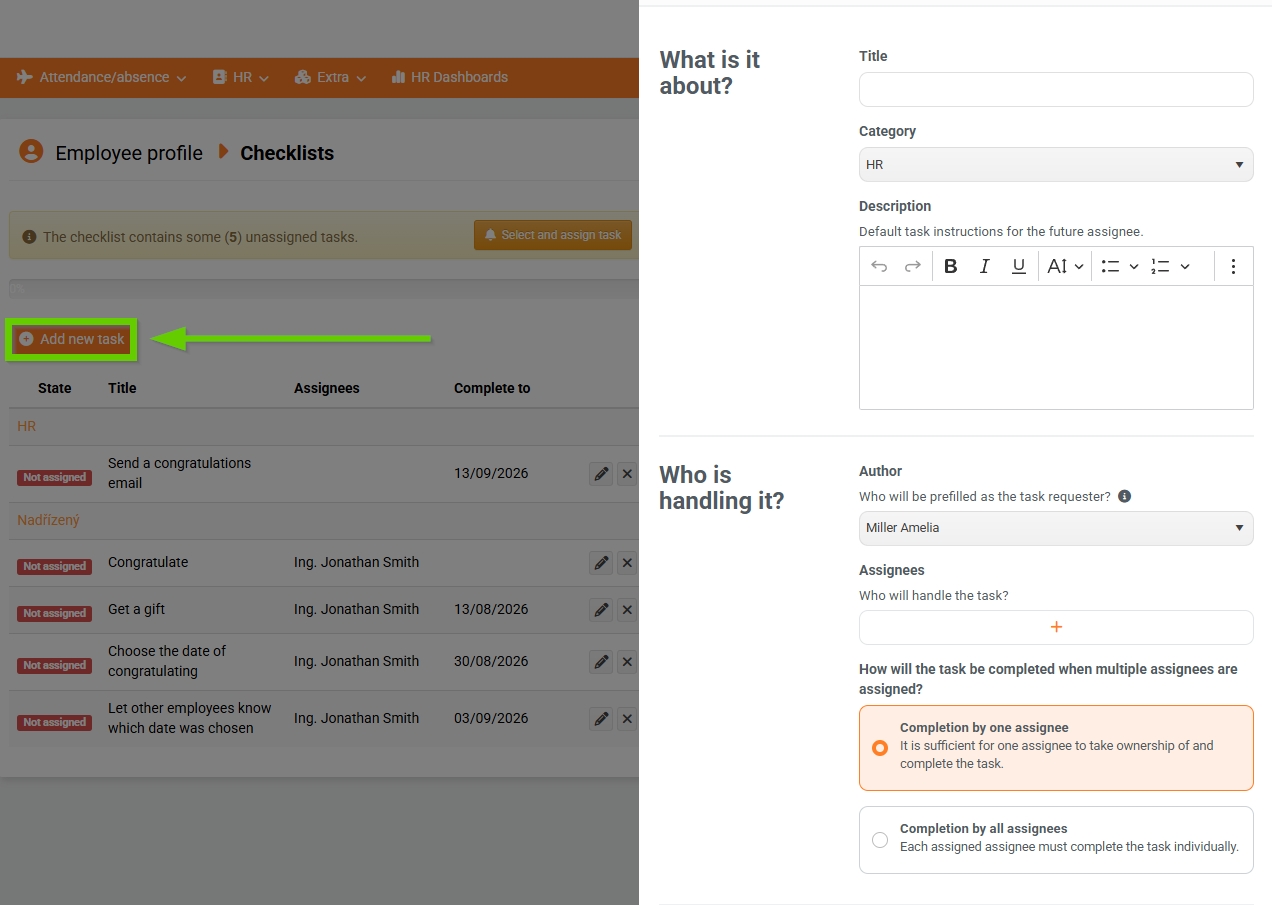
Task: Open the Category dropdown showing HR
Action: 1056,164
